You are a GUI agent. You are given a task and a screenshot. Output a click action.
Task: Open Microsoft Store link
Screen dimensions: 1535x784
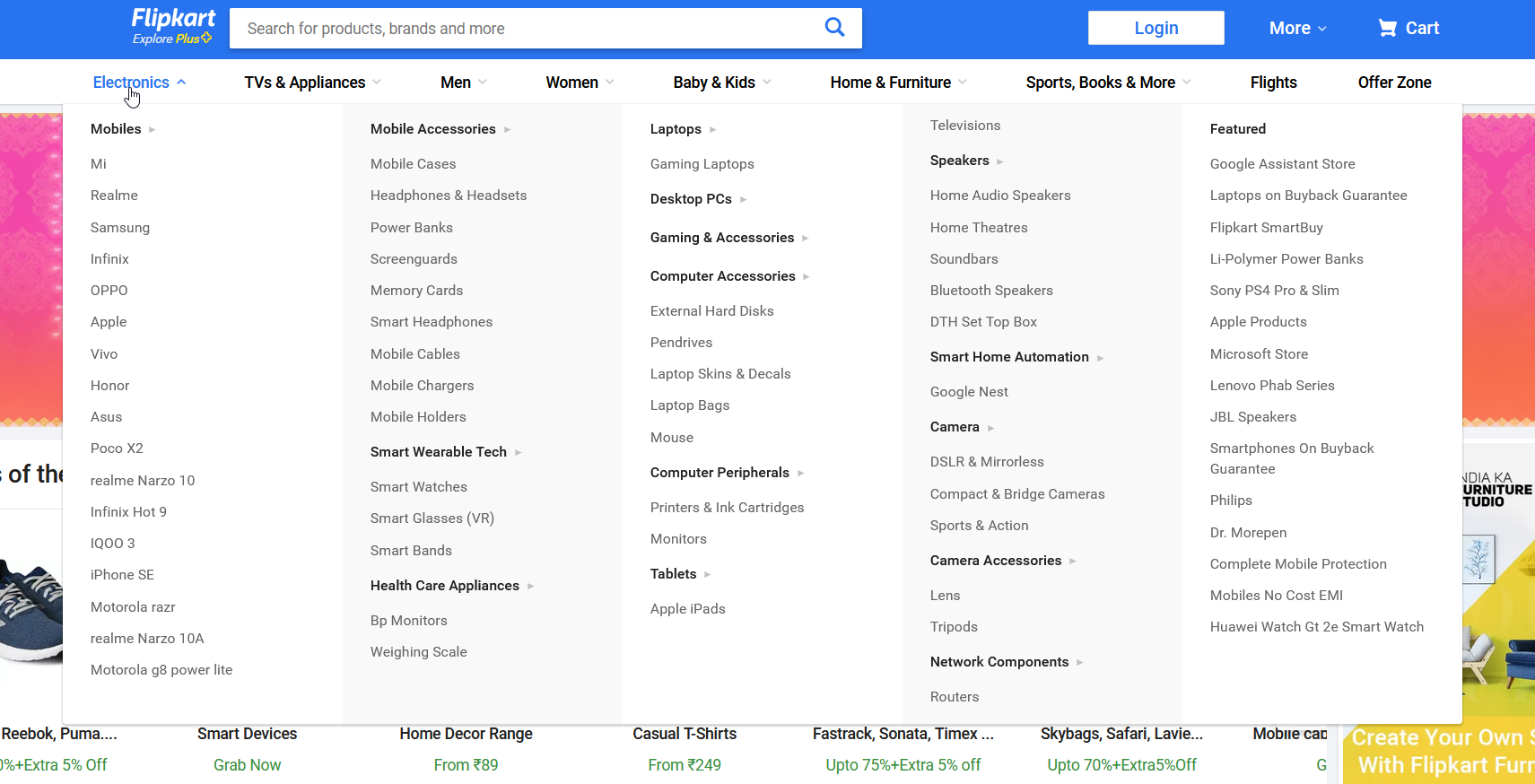(x=1259, y=354)
